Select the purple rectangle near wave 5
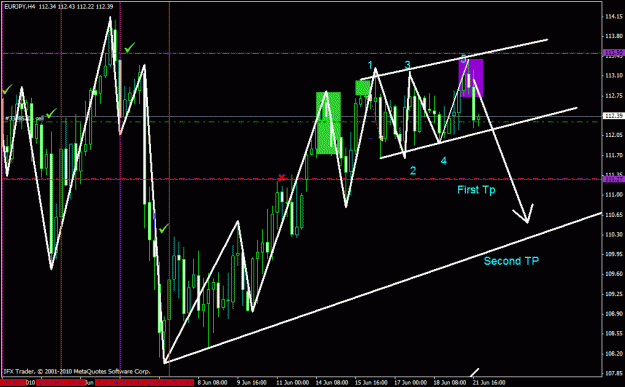 471,78
